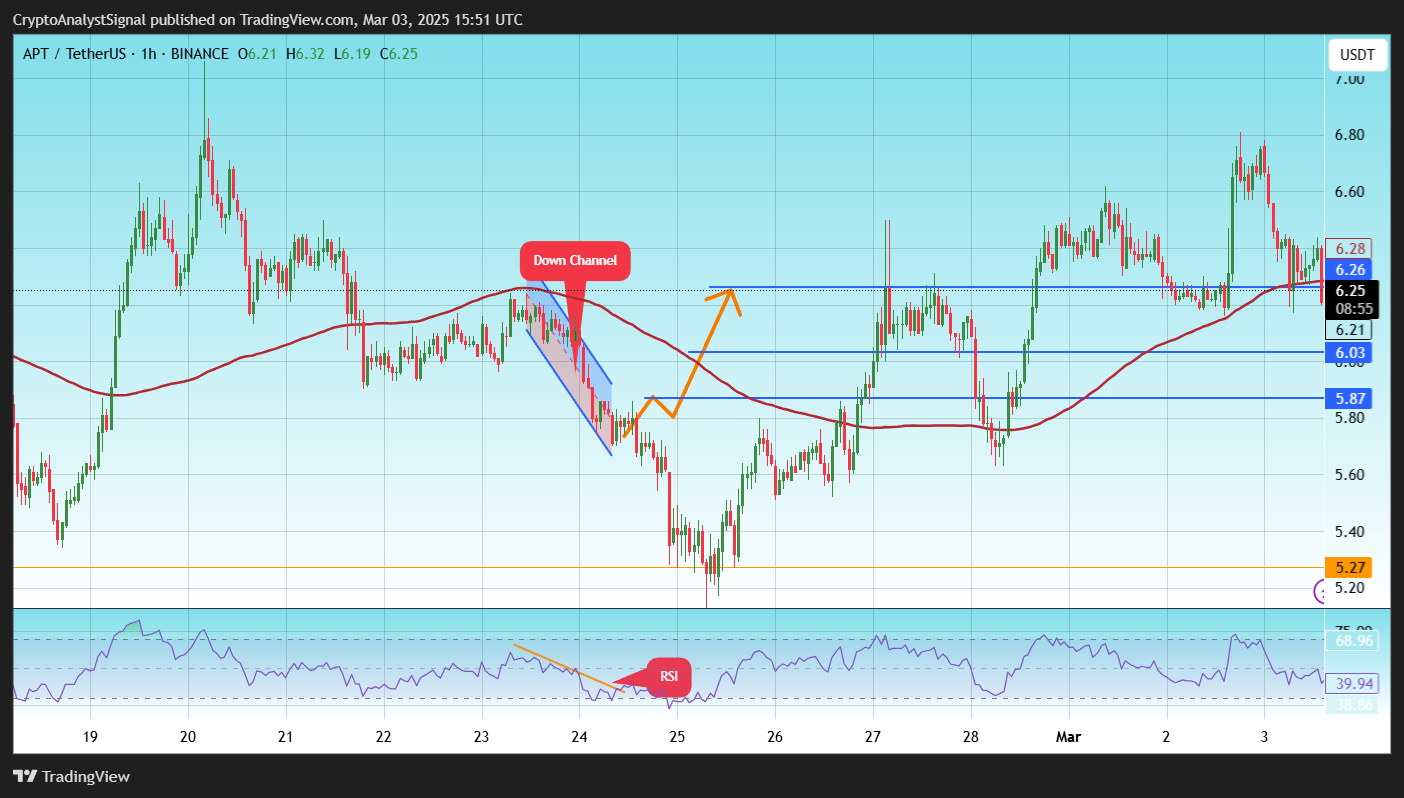This screenshot has height=798, width=1404.
Task: Click the Mar label on time axis
Action: tap(1069, 737)
